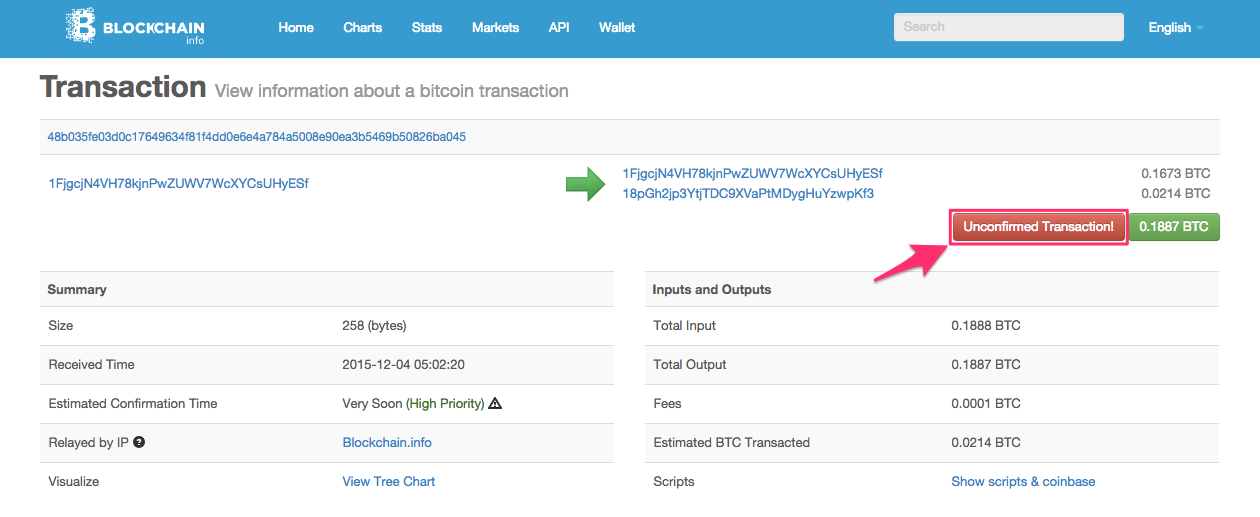Click the green 0.1887 BTC button
Viewport: 1260px width, 517px height.
click(x=1174, y=227)
